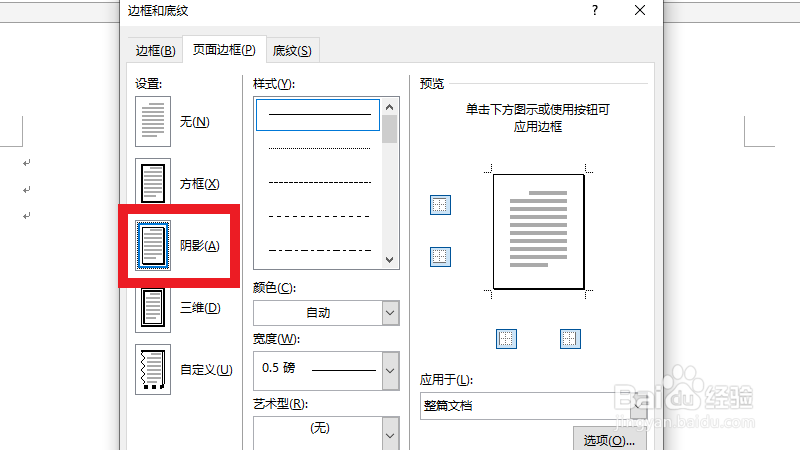This screenshot has height=450, width=800.
Task: Click the page preview thumbnail
Action: point(538,232)
